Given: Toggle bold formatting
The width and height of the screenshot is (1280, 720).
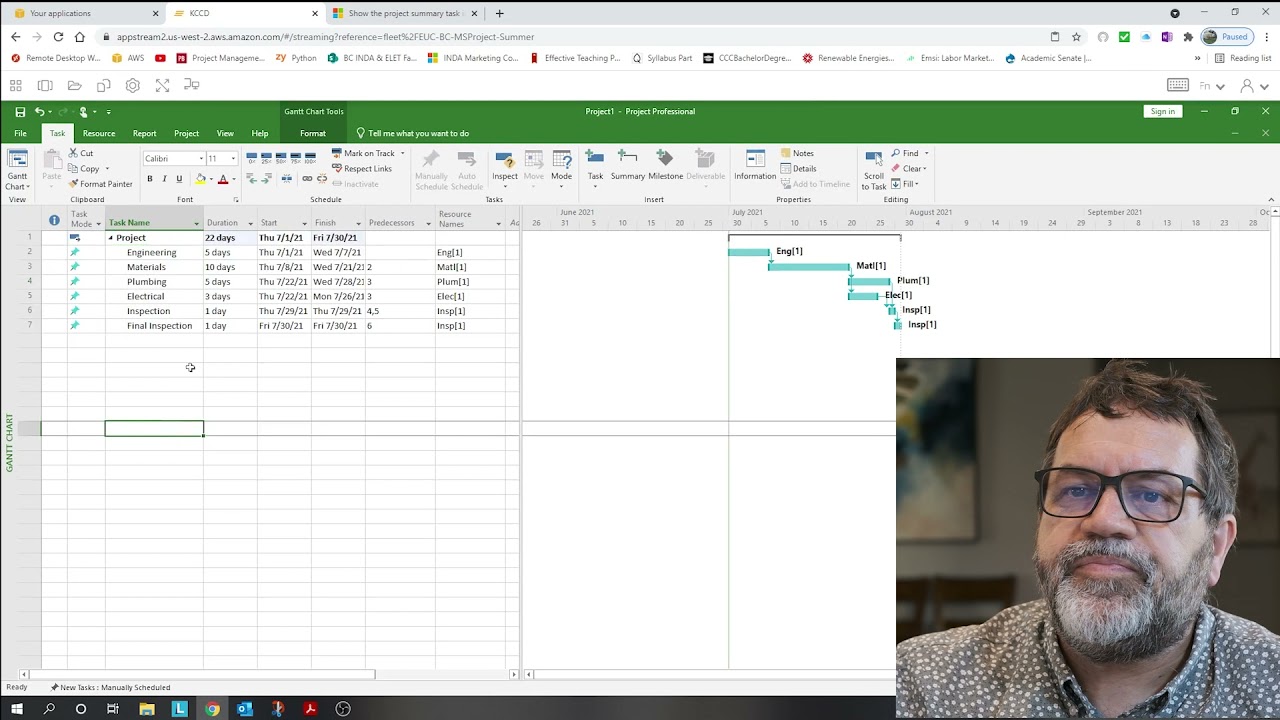Looking at the screenshot, I should tap(150, 179).
